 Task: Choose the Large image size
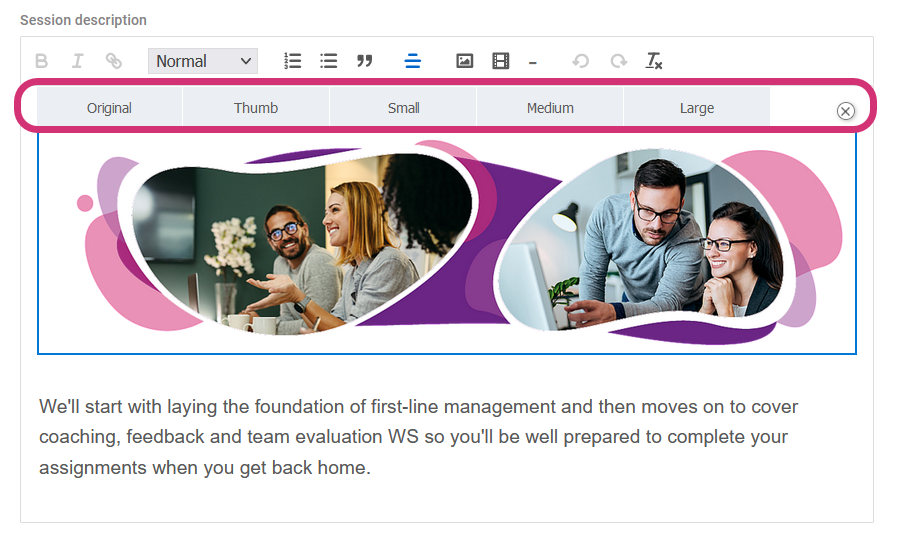pos(697,107)
